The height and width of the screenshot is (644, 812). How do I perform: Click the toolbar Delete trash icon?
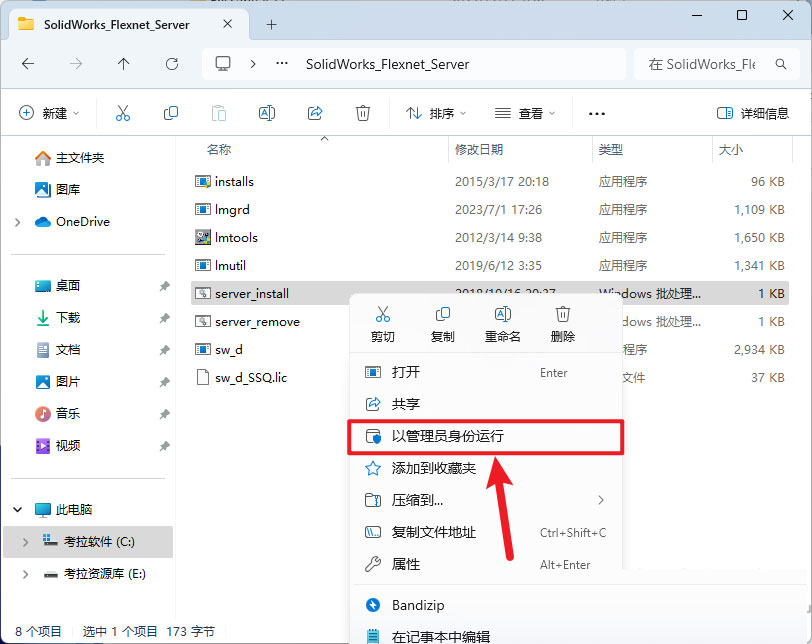pos(364,113)
